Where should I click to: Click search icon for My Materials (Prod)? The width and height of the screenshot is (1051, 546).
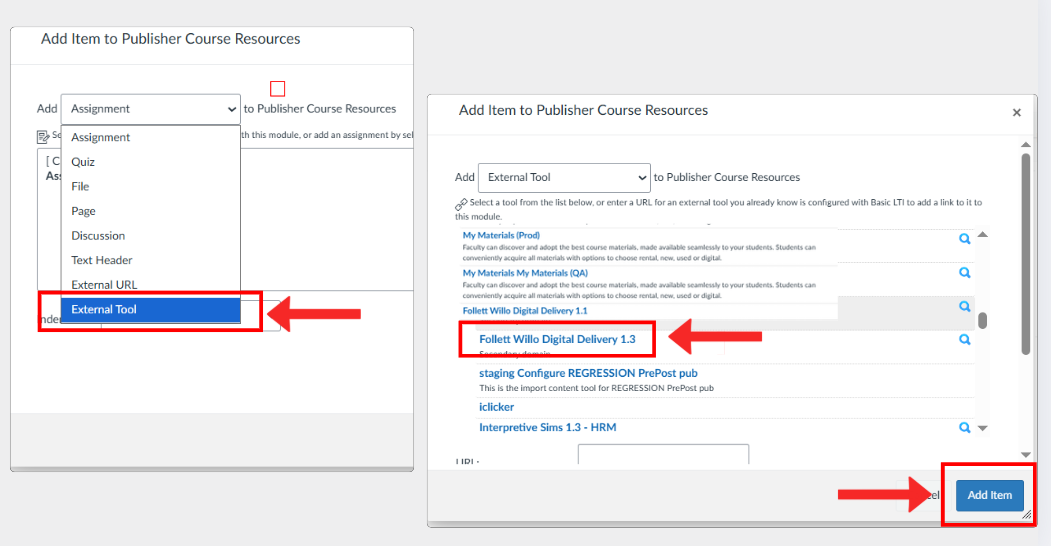pyautogui.click(x=965, y=238)
